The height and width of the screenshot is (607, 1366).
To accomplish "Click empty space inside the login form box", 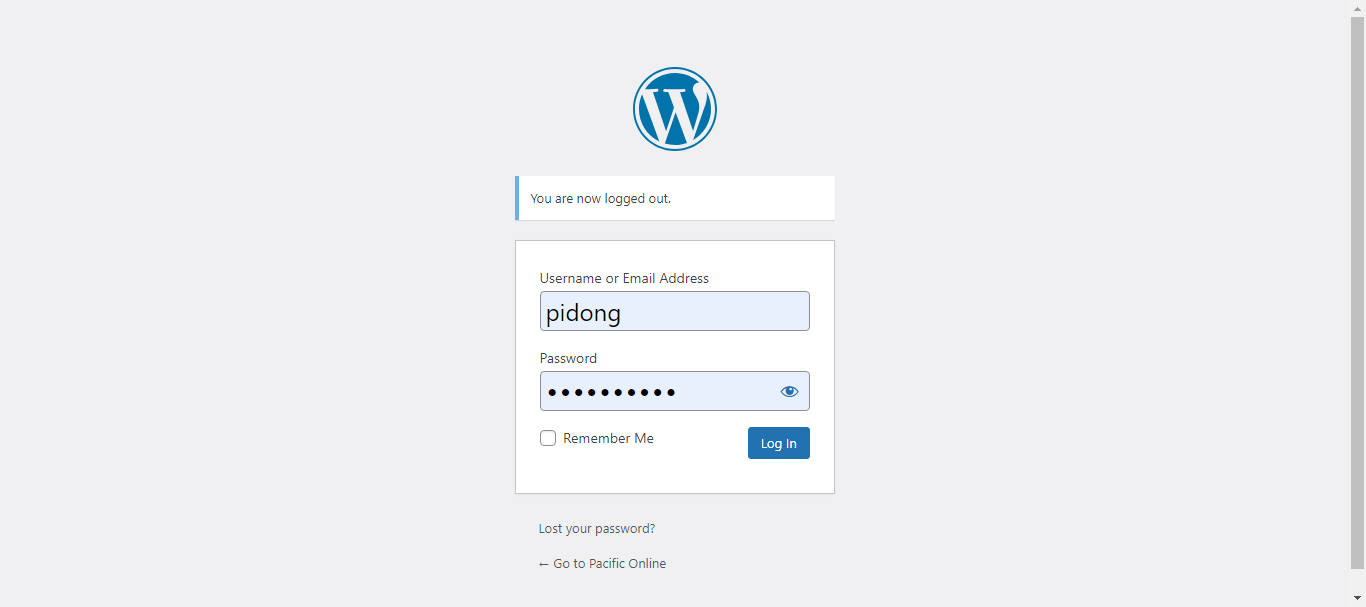I will [675, 476].
